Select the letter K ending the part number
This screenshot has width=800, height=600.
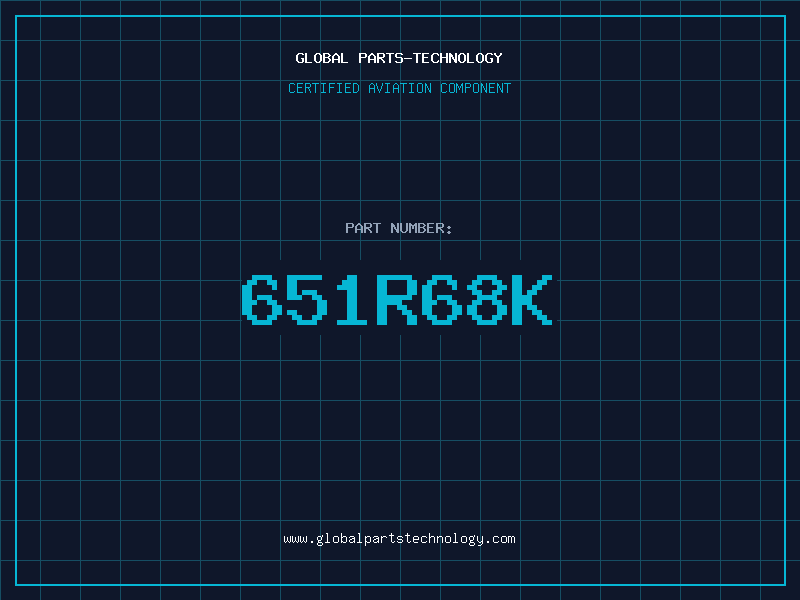[532, 301]
